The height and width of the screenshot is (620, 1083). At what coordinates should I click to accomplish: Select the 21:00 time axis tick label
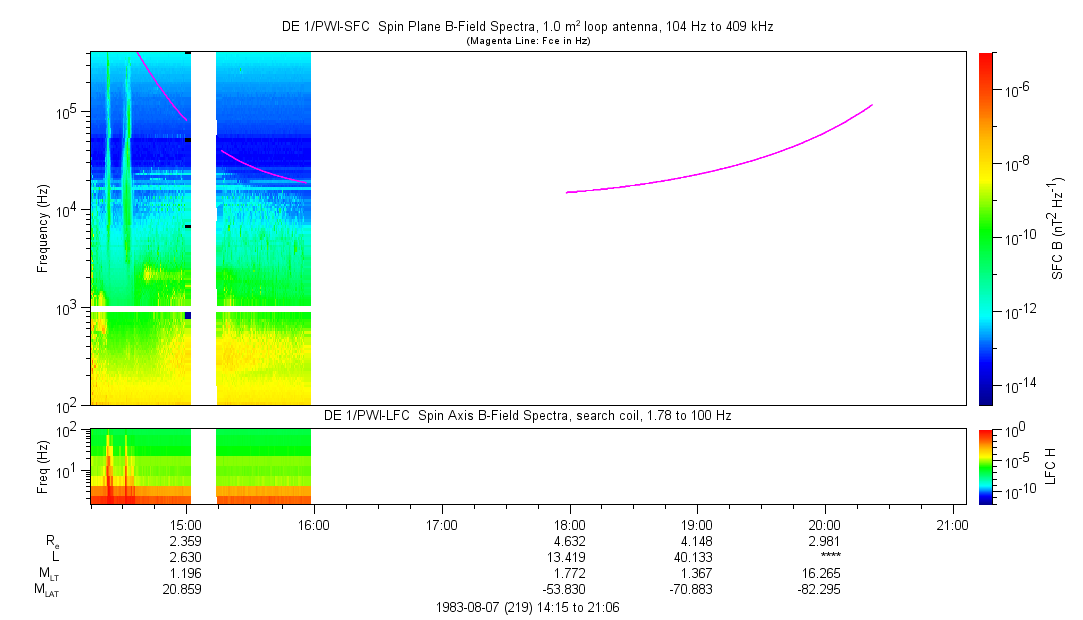(x=951, y=524)
